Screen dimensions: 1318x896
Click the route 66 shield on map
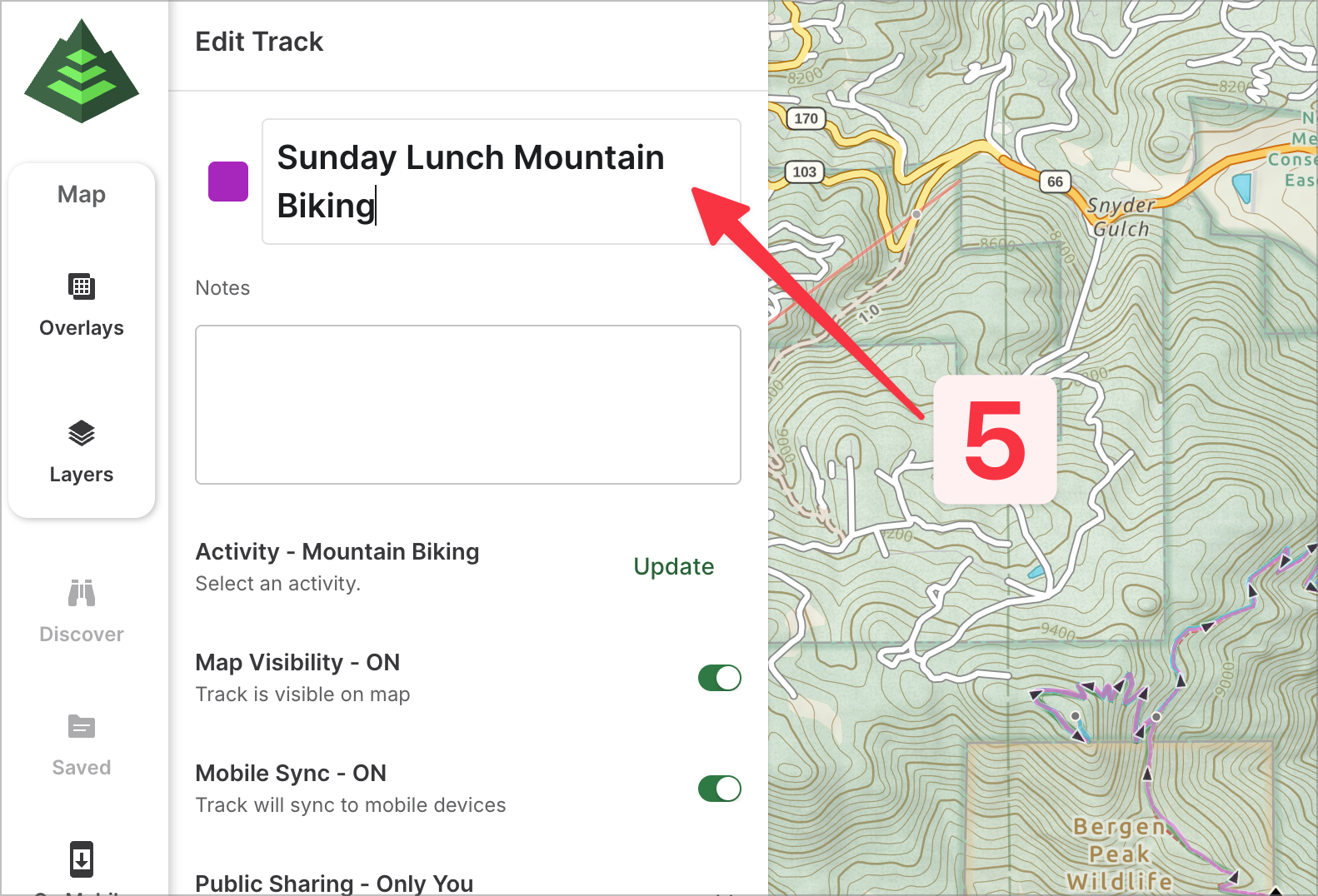click(1055, 182)
